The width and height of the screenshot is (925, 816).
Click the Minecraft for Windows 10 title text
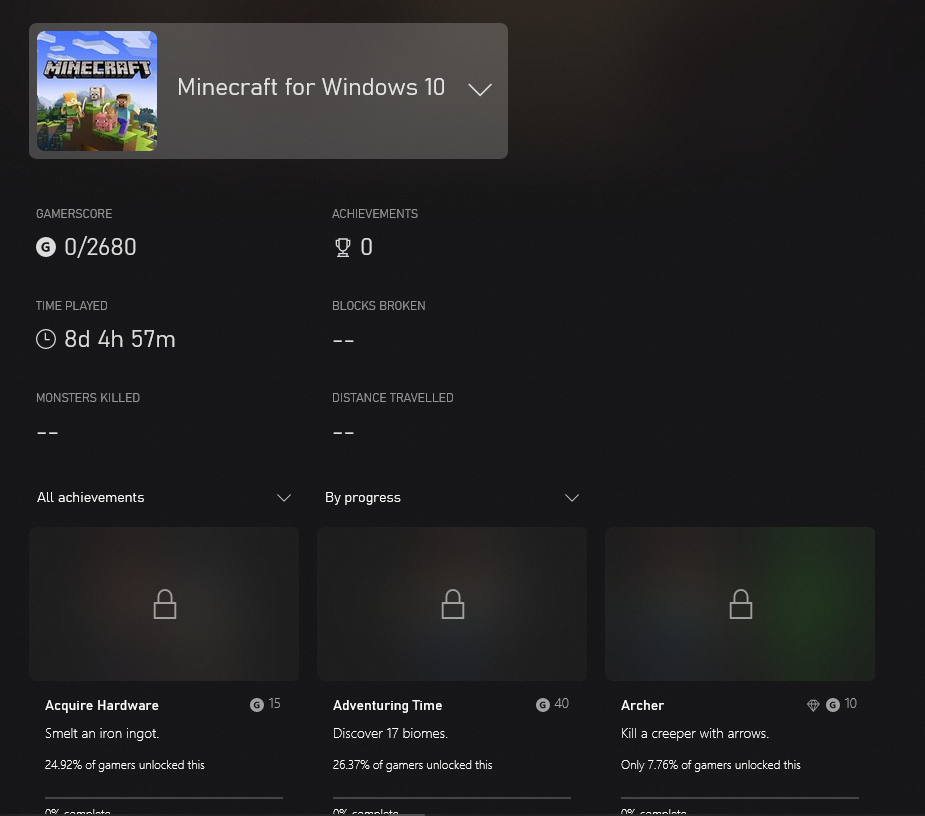[311, 87]
